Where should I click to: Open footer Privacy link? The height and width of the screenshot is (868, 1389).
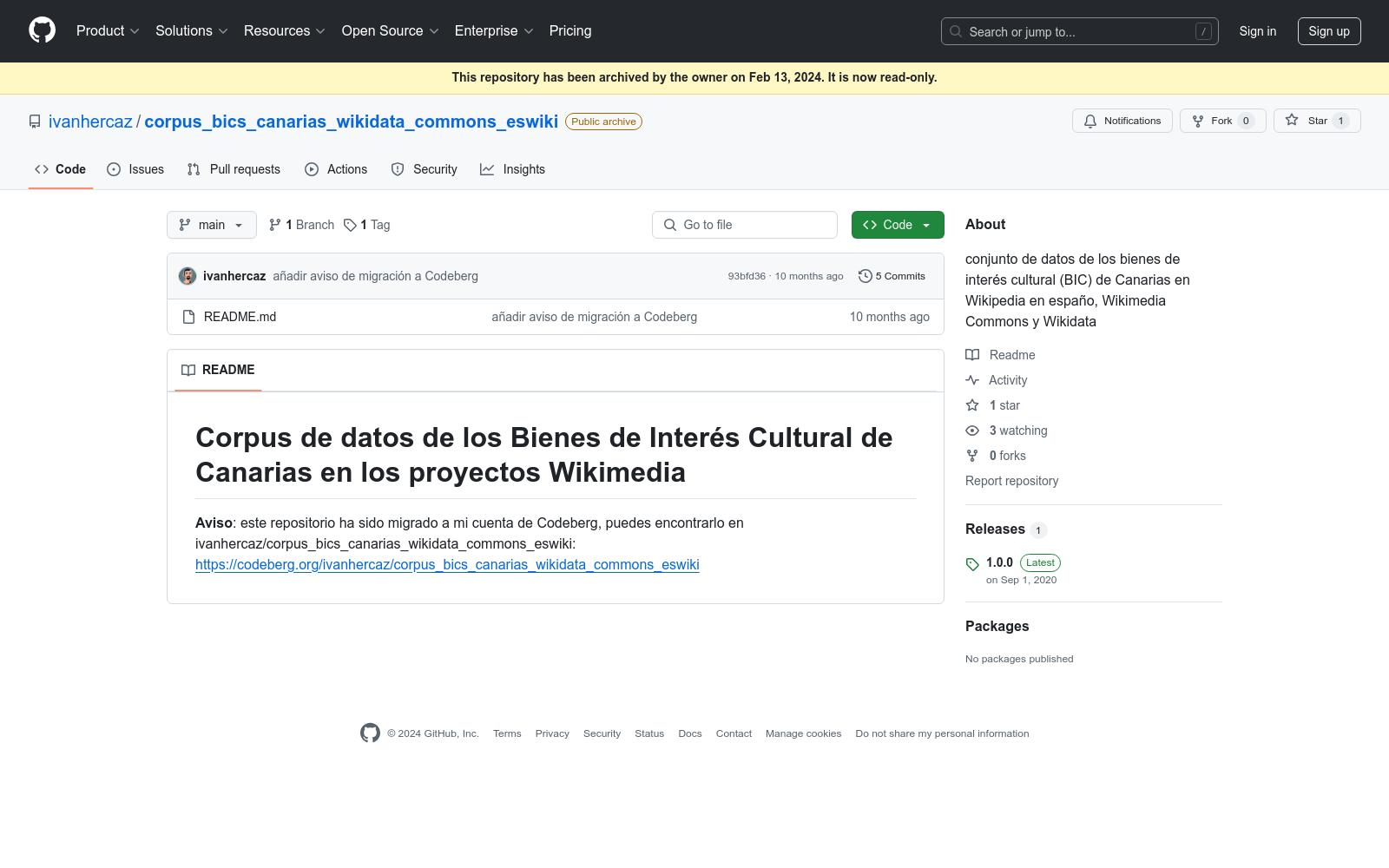(x=552, y=733)
